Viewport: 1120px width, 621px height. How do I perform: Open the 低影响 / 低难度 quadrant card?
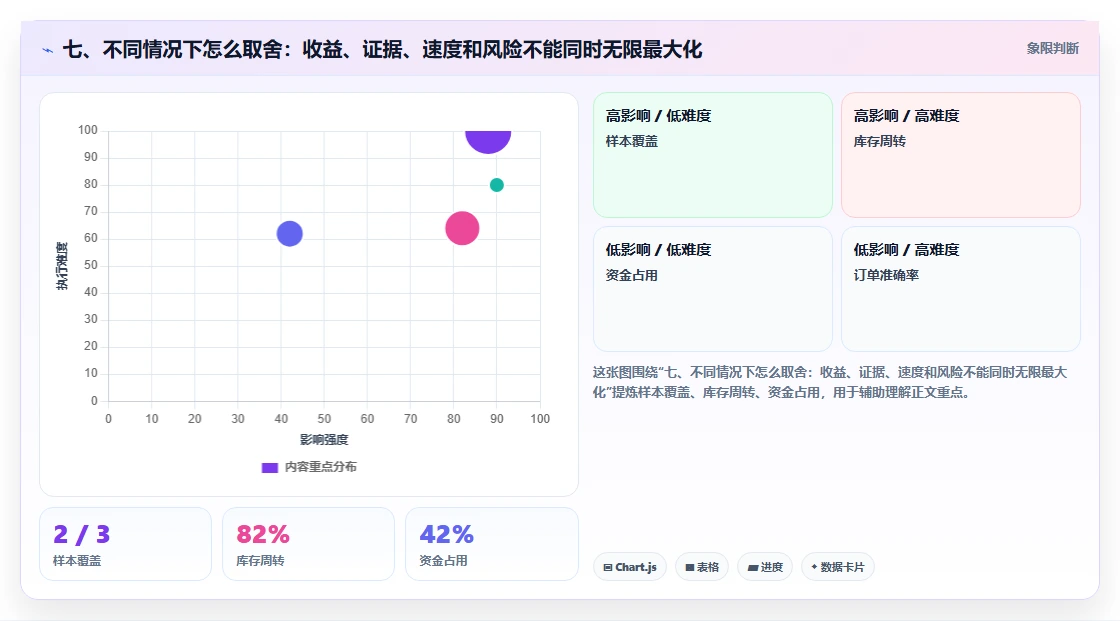(x=713, y=289)
